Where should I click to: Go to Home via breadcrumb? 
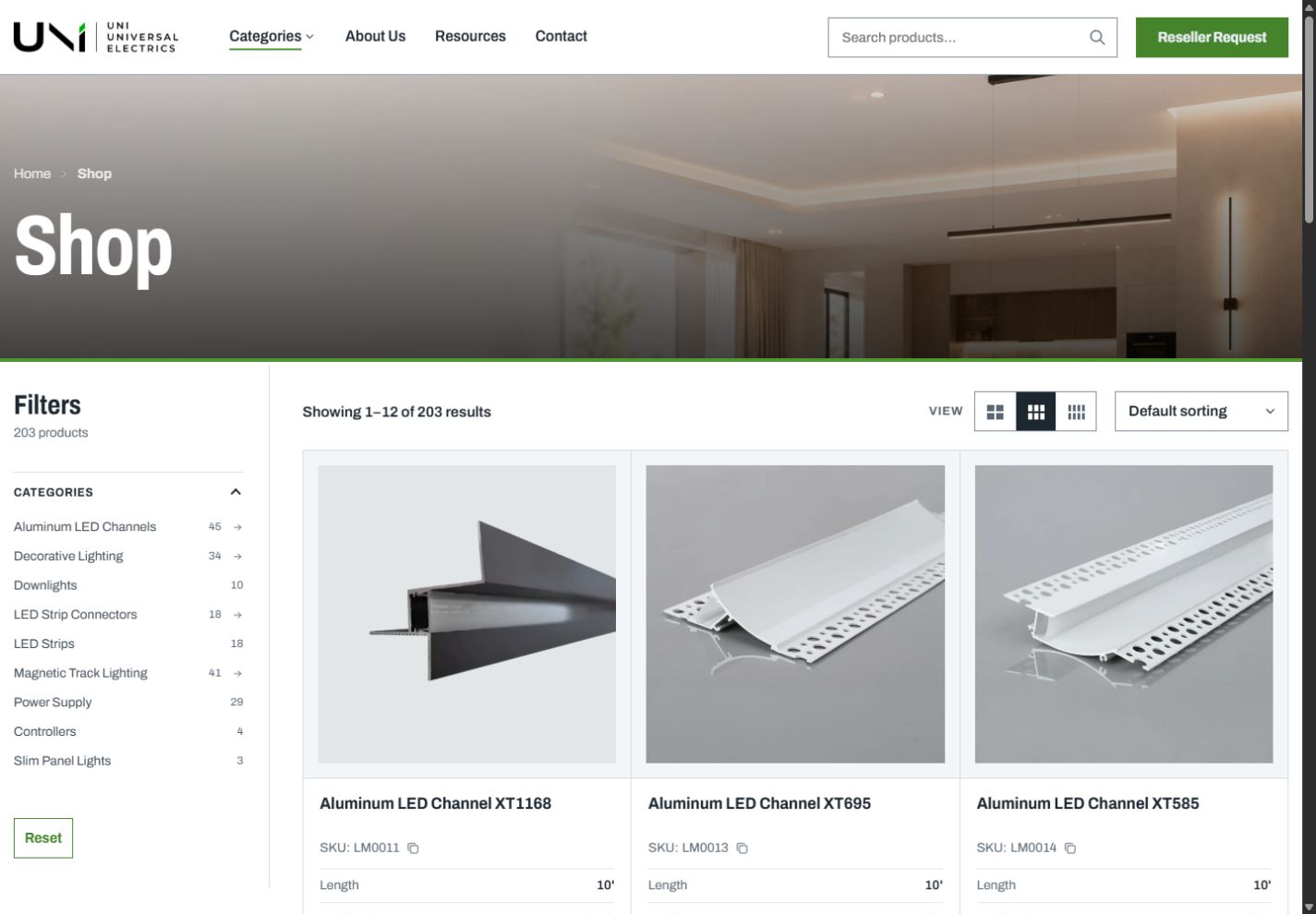point(32,174)
